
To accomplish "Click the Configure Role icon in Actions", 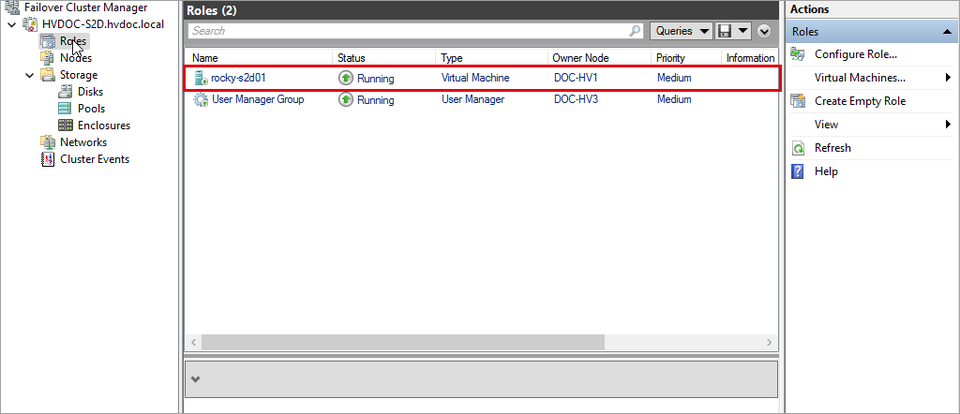I will coord(797,55).
